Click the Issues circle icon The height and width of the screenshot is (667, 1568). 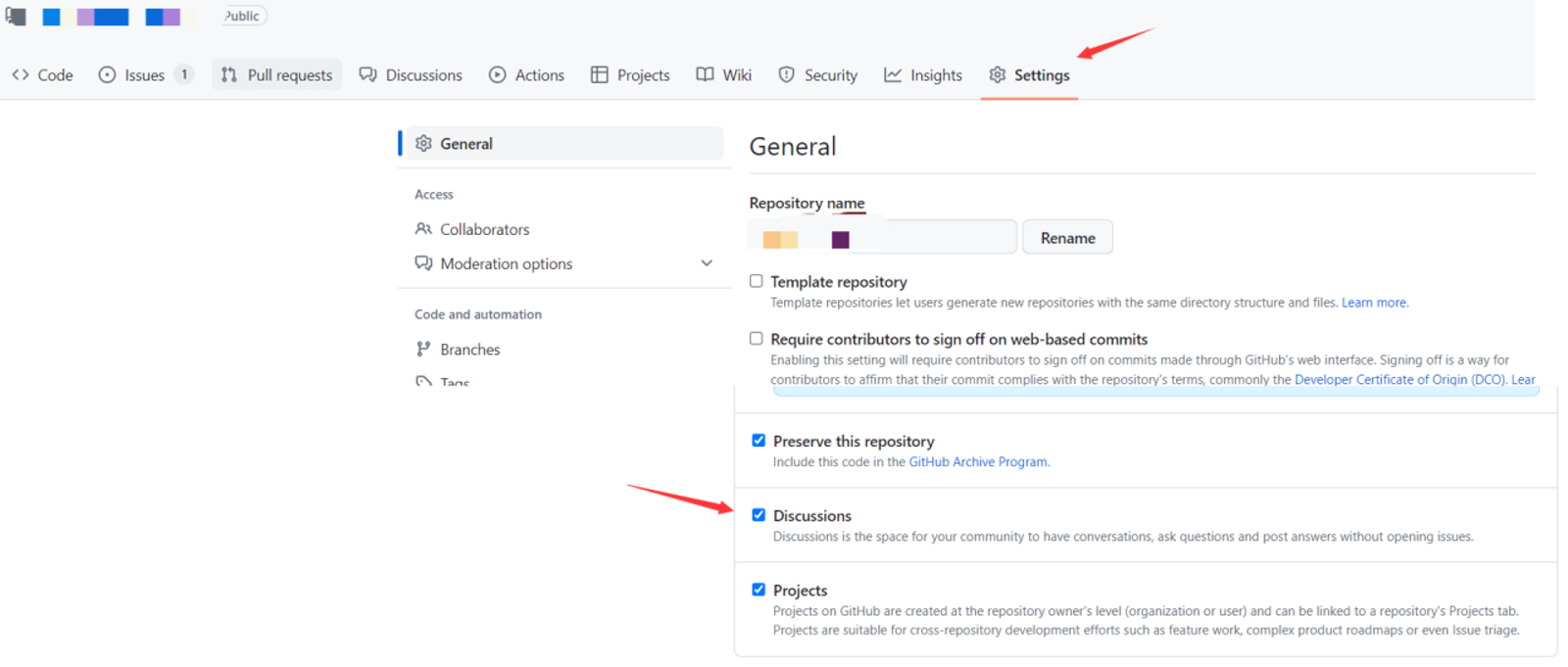click(x=107, y=75)
